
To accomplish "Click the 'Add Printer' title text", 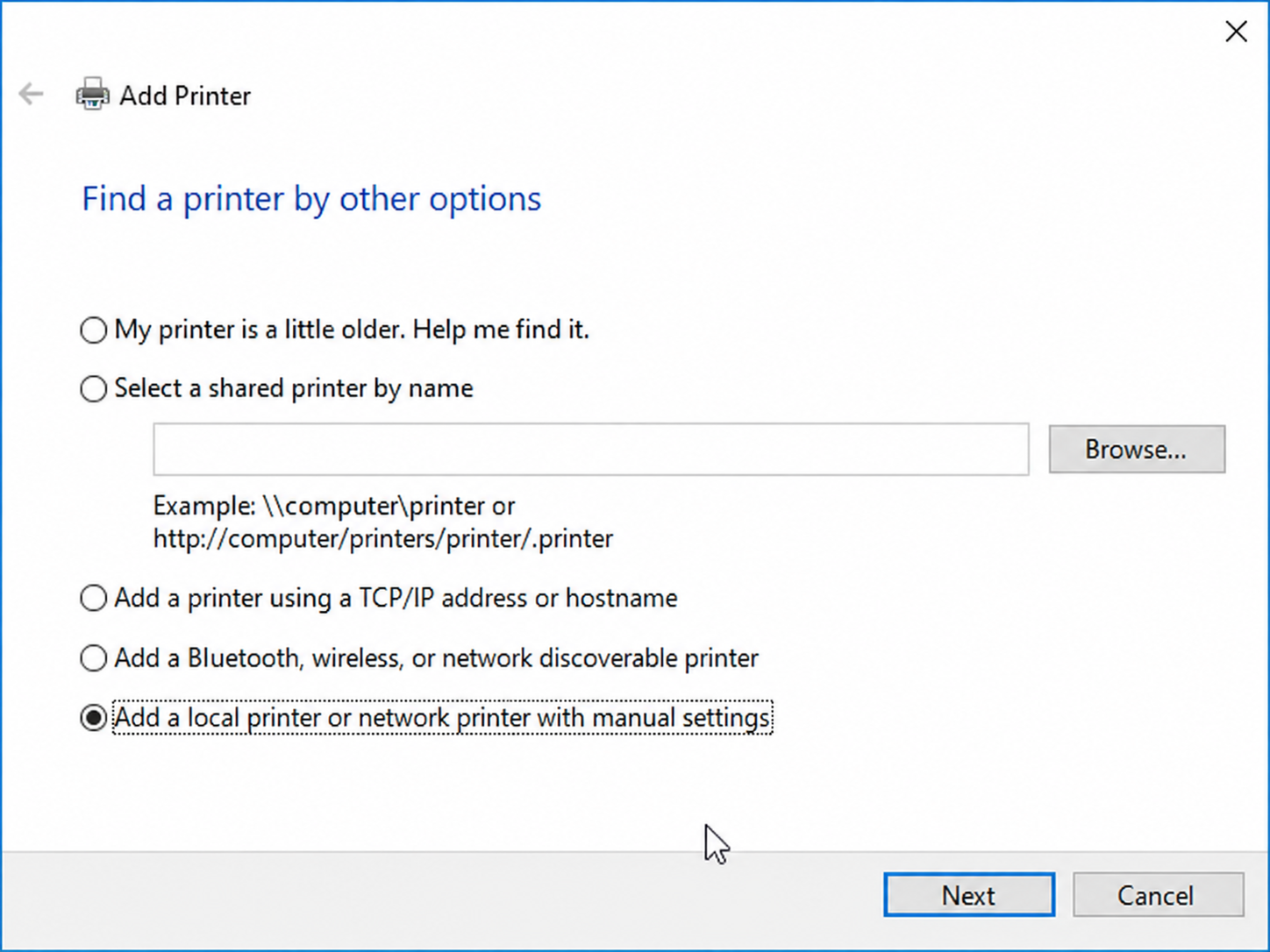I will click(x=185, y=96).
